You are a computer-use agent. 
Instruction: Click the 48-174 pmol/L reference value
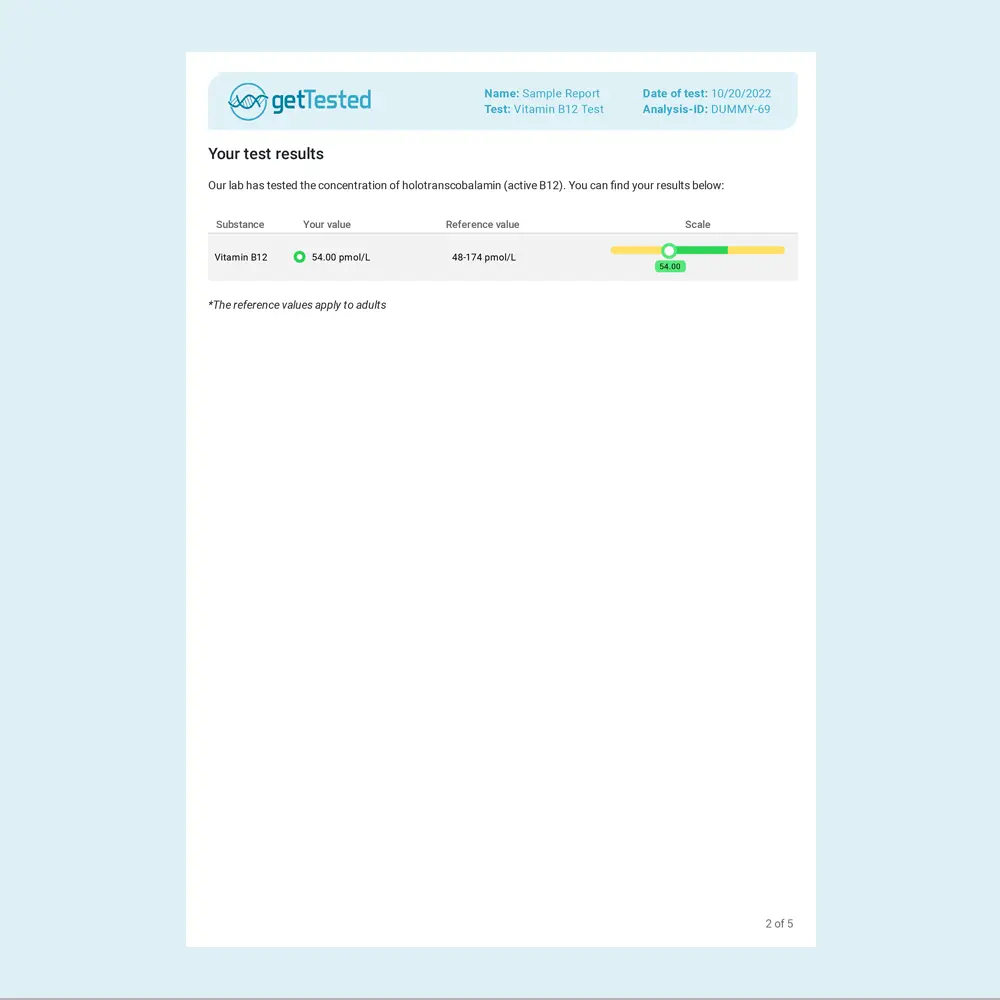click(484, 258)
